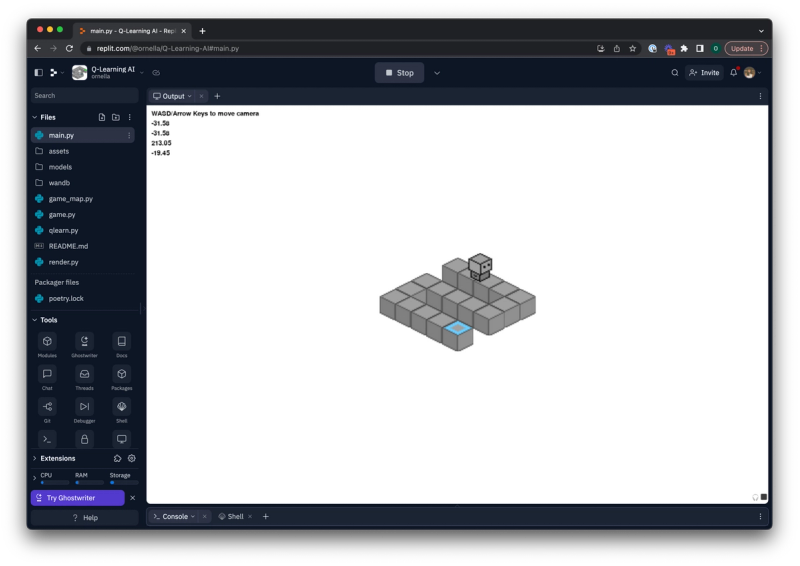
Task: Click the Invite button
Action: [704, 73]
